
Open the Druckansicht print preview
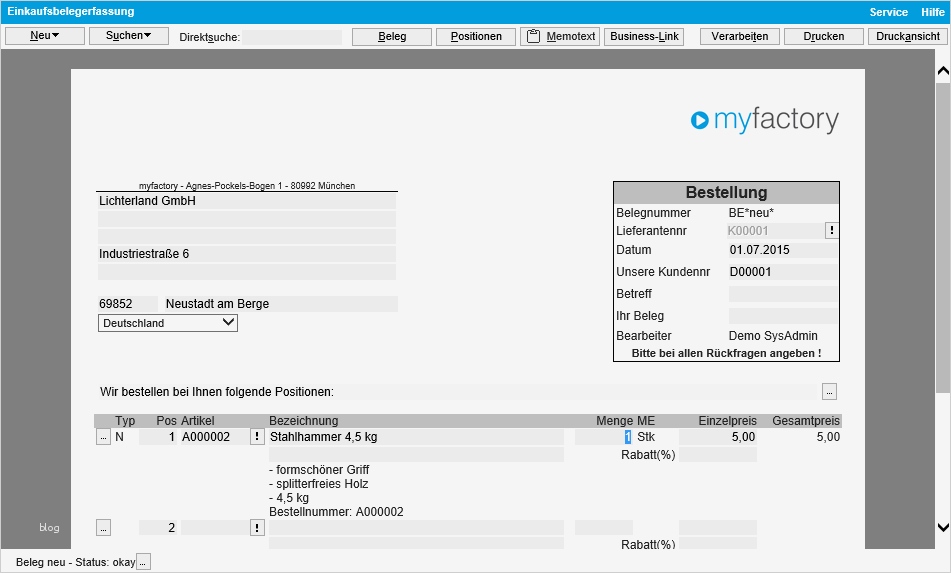click(x=908, y=36)
